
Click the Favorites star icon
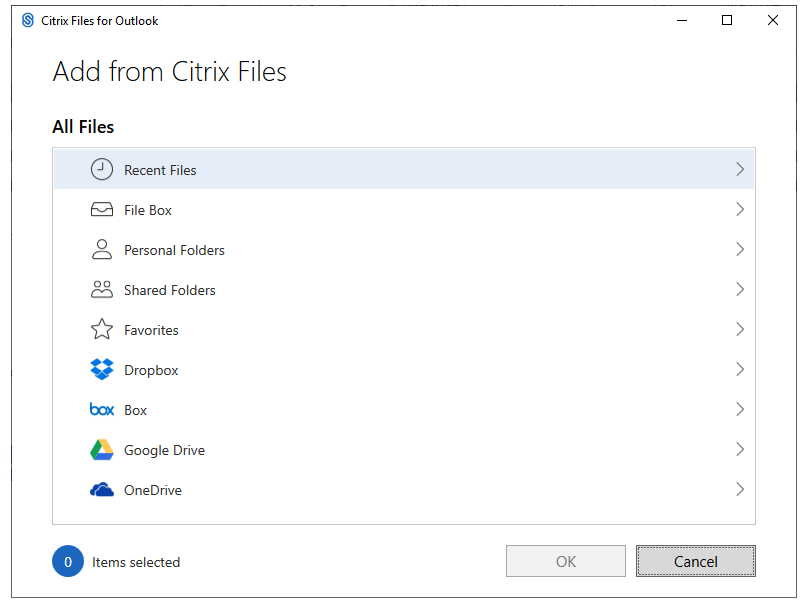[102, 330]
